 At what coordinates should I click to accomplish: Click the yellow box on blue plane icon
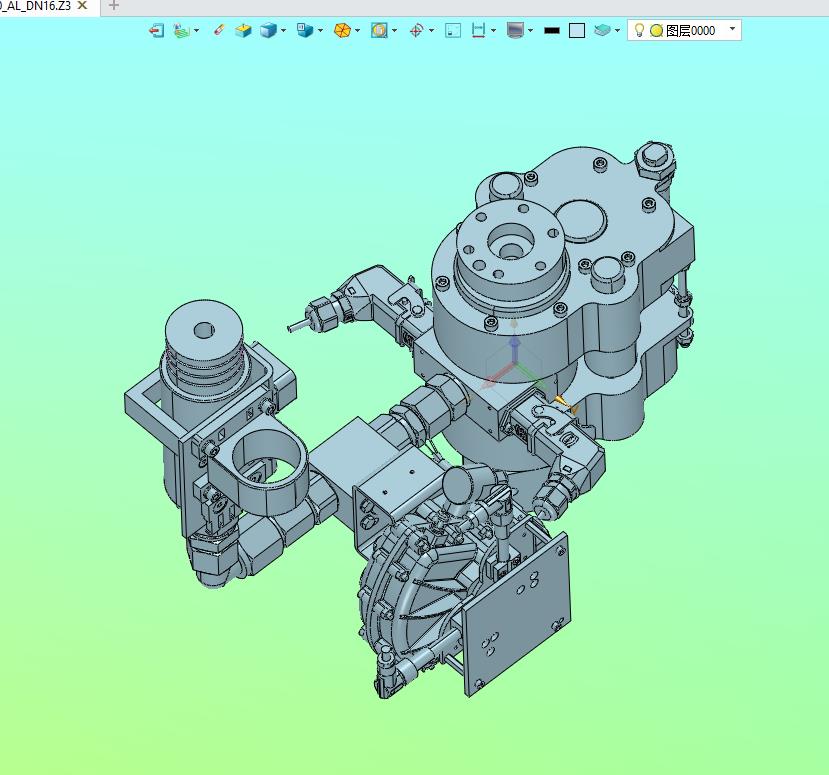[243, 31]
